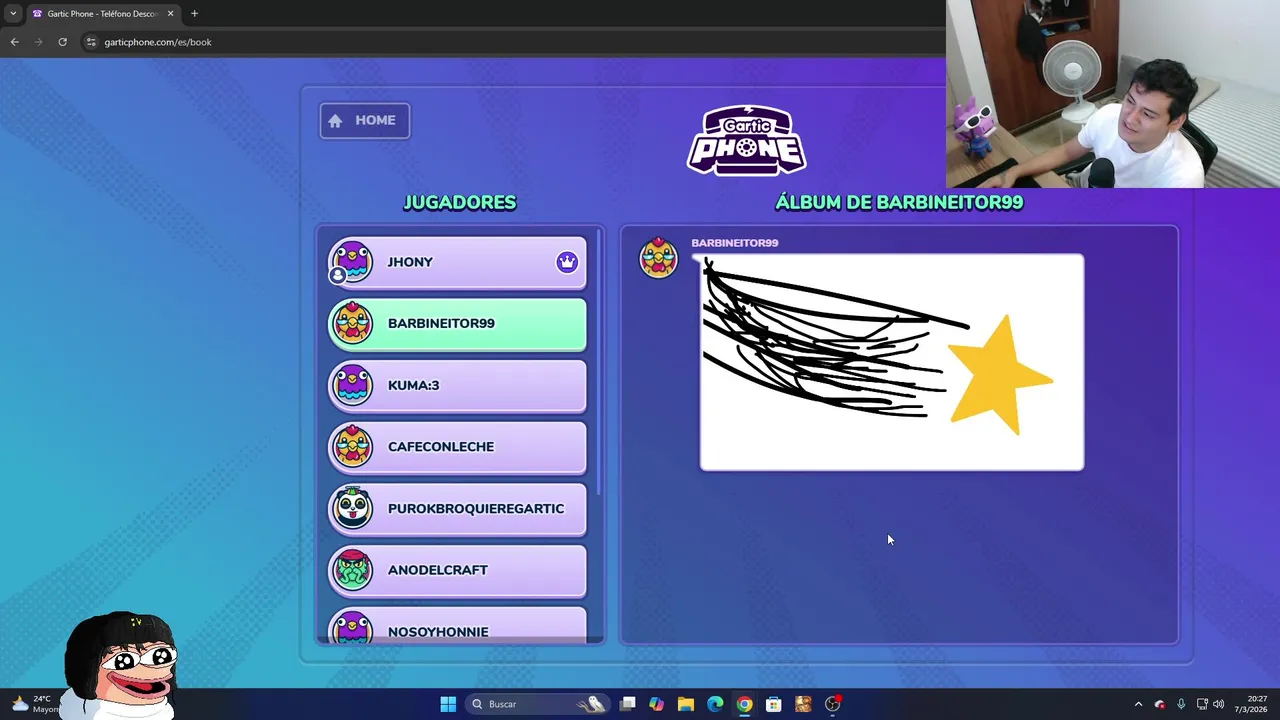Viewport: 1280px width, 720px height.
Task: Close the Gartic Phone tab
Action: coord(170,14)
